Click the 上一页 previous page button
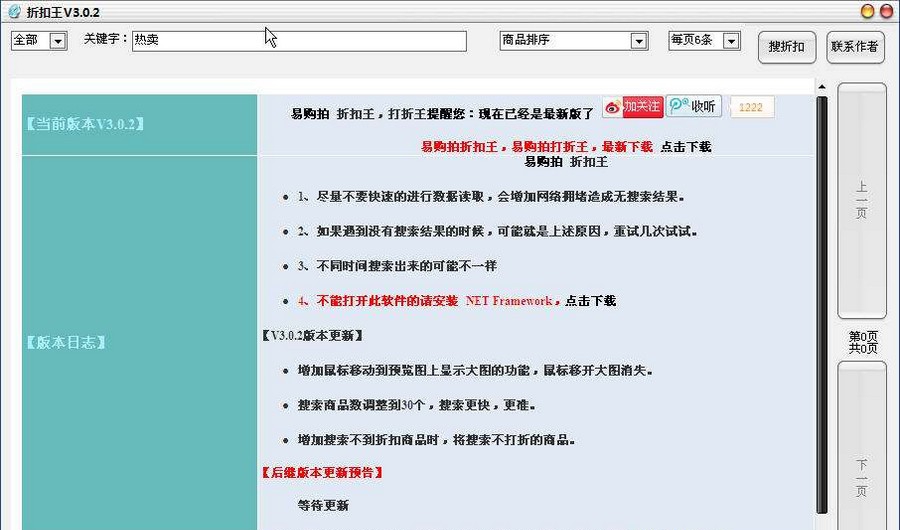This screenshot has height=530, width=900. (x=862, y=200)
